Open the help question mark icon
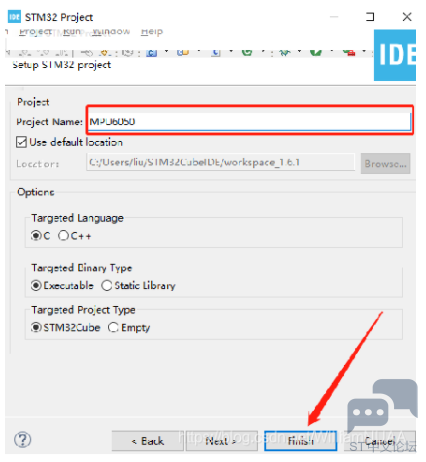This screenshot has width=426, height=462. [x=23, y=440]
